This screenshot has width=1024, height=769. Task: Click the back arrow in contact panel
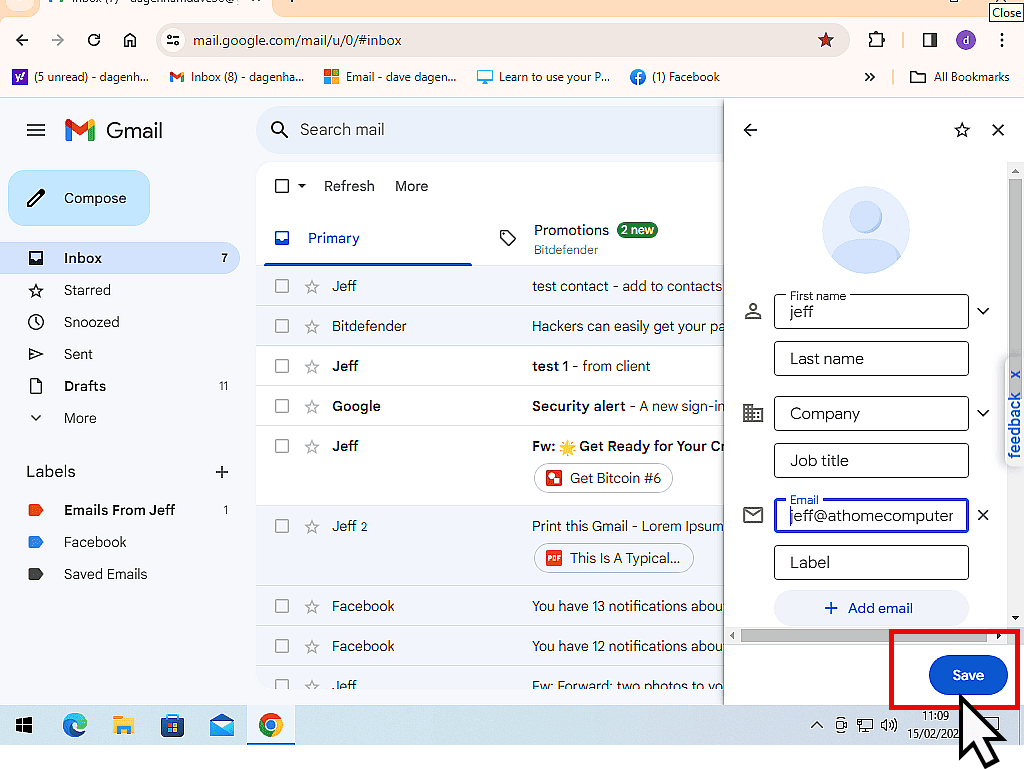751,130
